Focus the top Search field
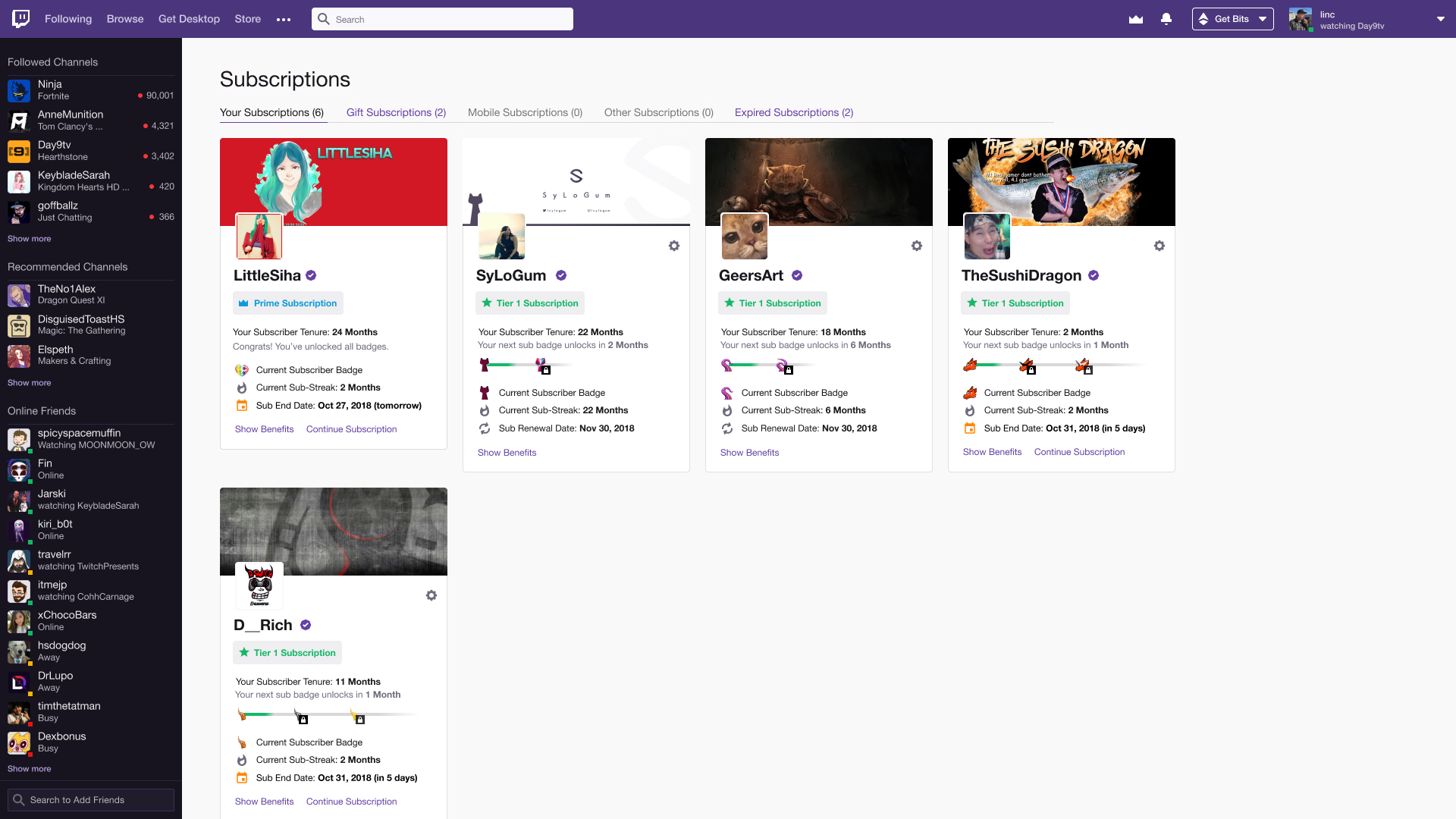The width and height of the screenshot is (1456, 819). pyautogui.click(x=442, y=19)
